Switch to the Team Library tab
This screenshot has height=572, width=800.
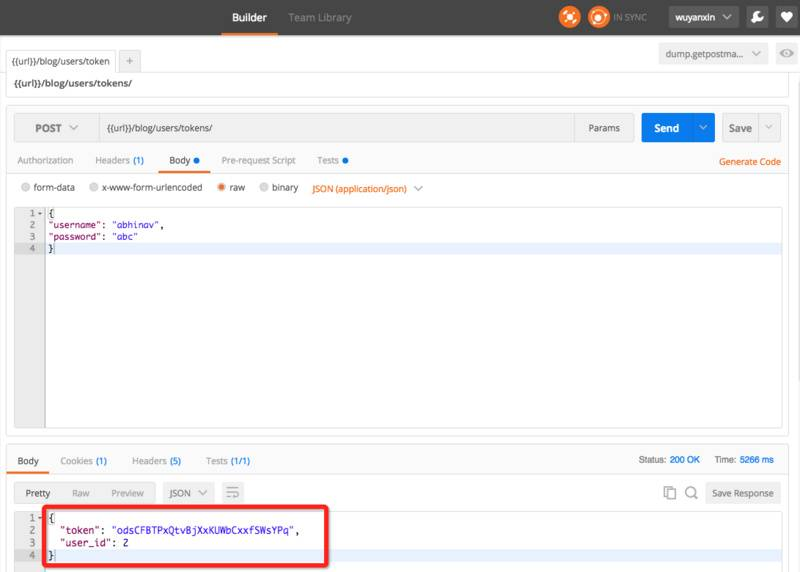click(x=320, y=18)
